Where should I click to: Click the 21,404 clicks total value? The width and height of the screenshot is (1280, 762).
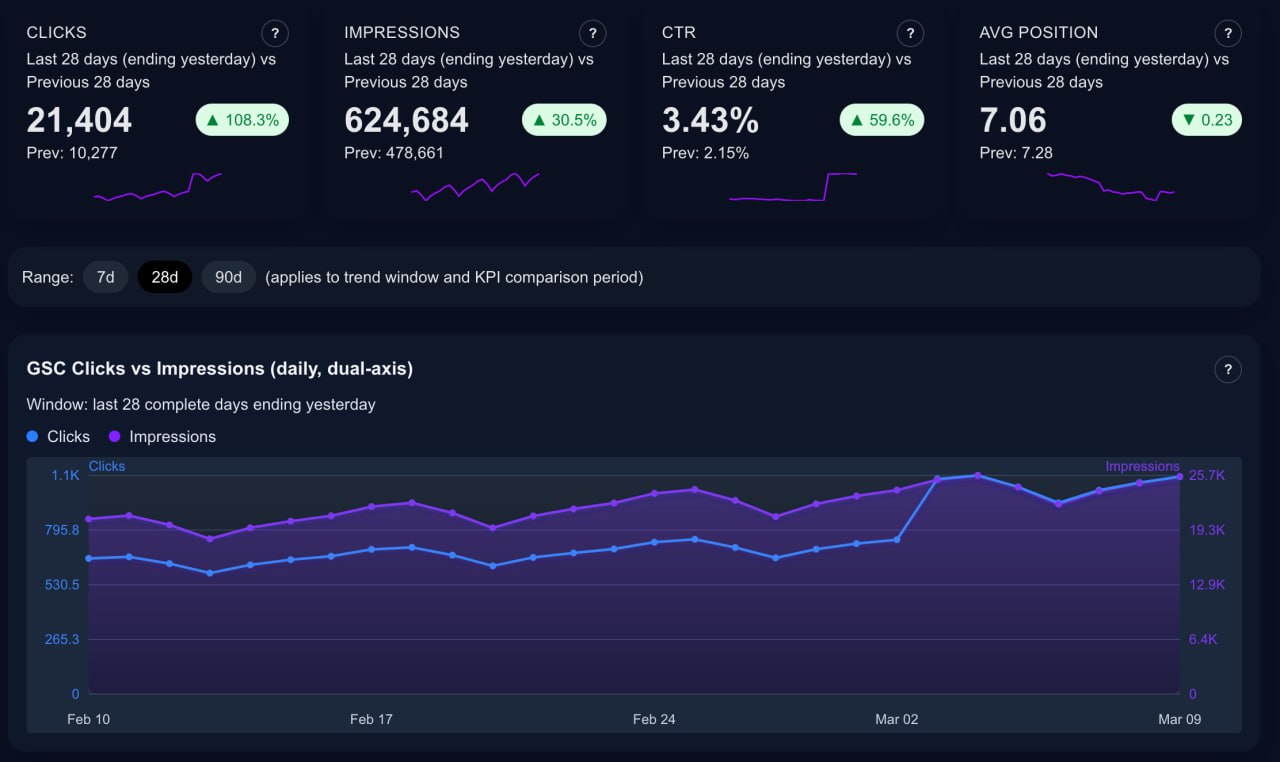(79, 121)
